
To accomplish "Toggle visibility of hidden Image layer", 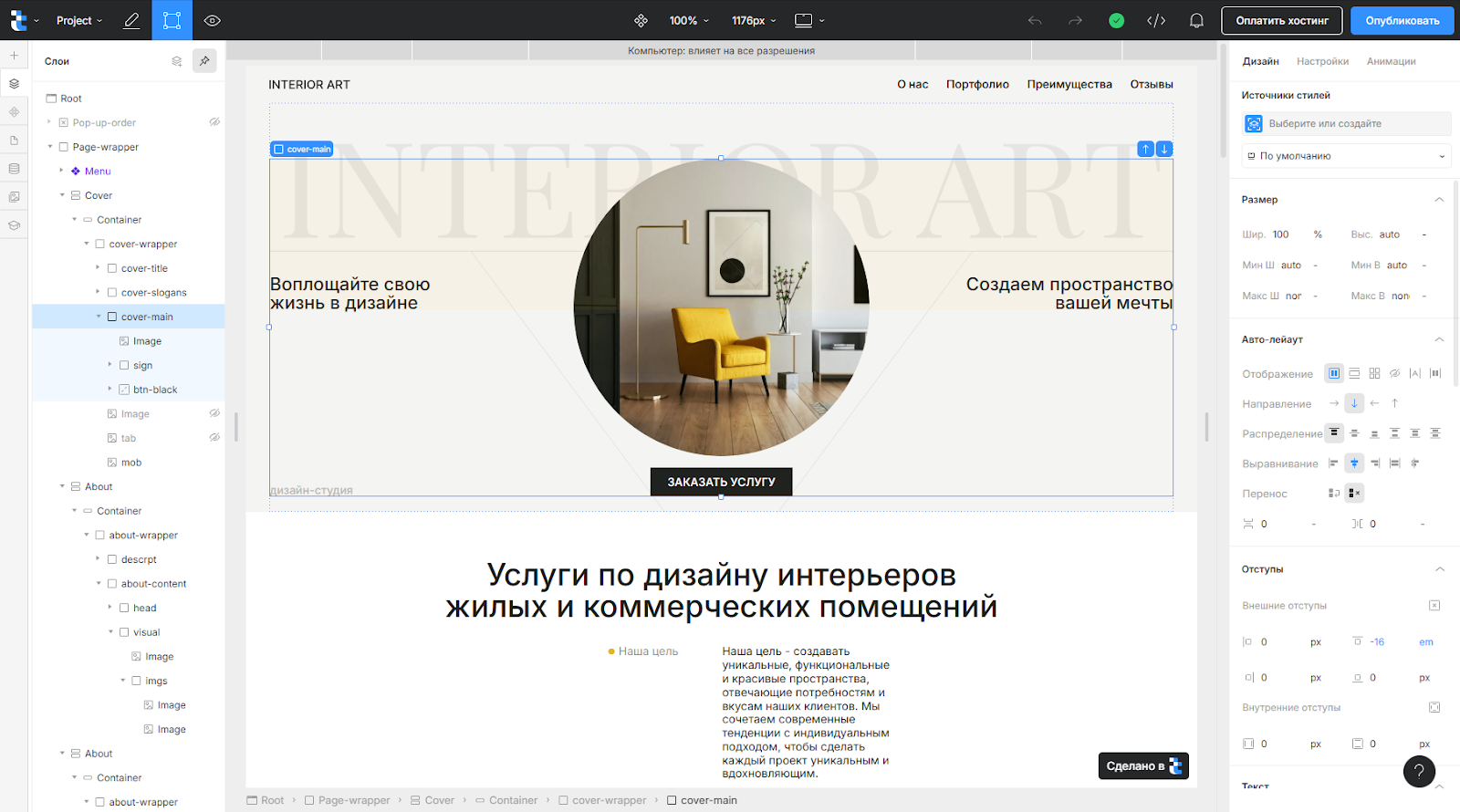I will [214, 413].
